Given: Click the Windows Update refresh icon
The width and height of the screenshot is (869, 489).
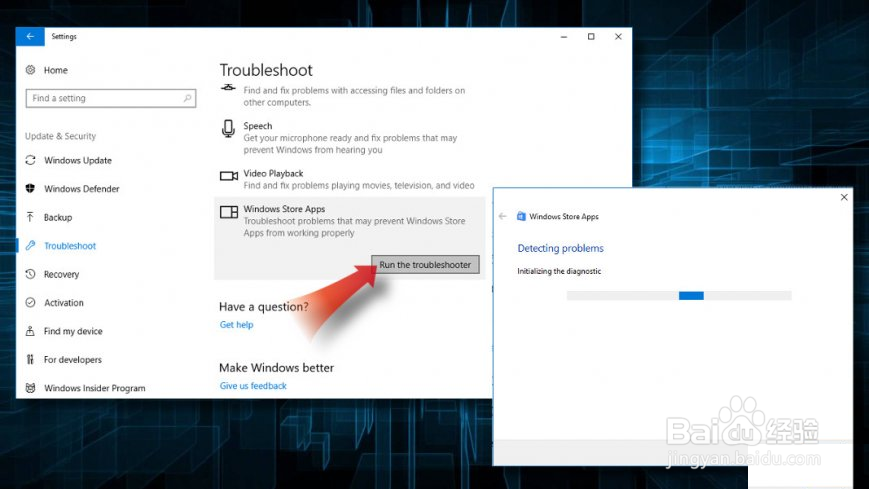Looking at the screenshot, I should click(x=30, y=160).
